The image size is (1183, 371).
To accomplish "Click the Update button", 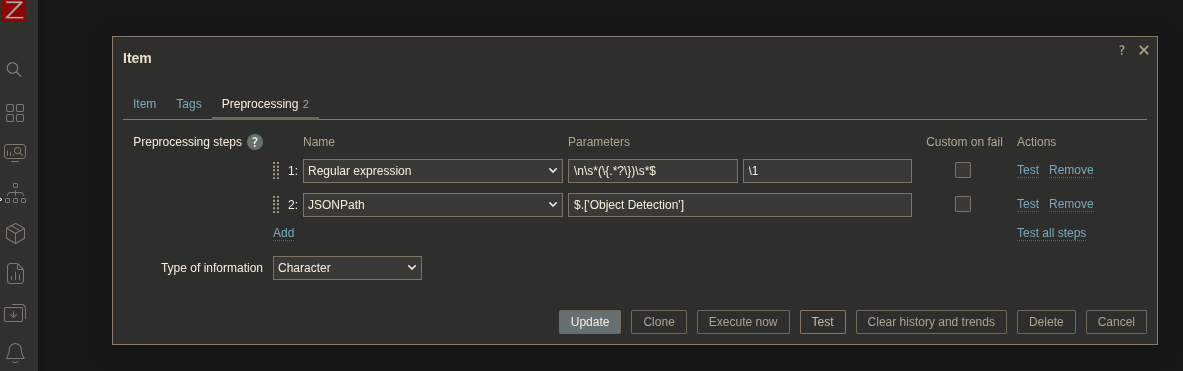I will coord(590,322).
